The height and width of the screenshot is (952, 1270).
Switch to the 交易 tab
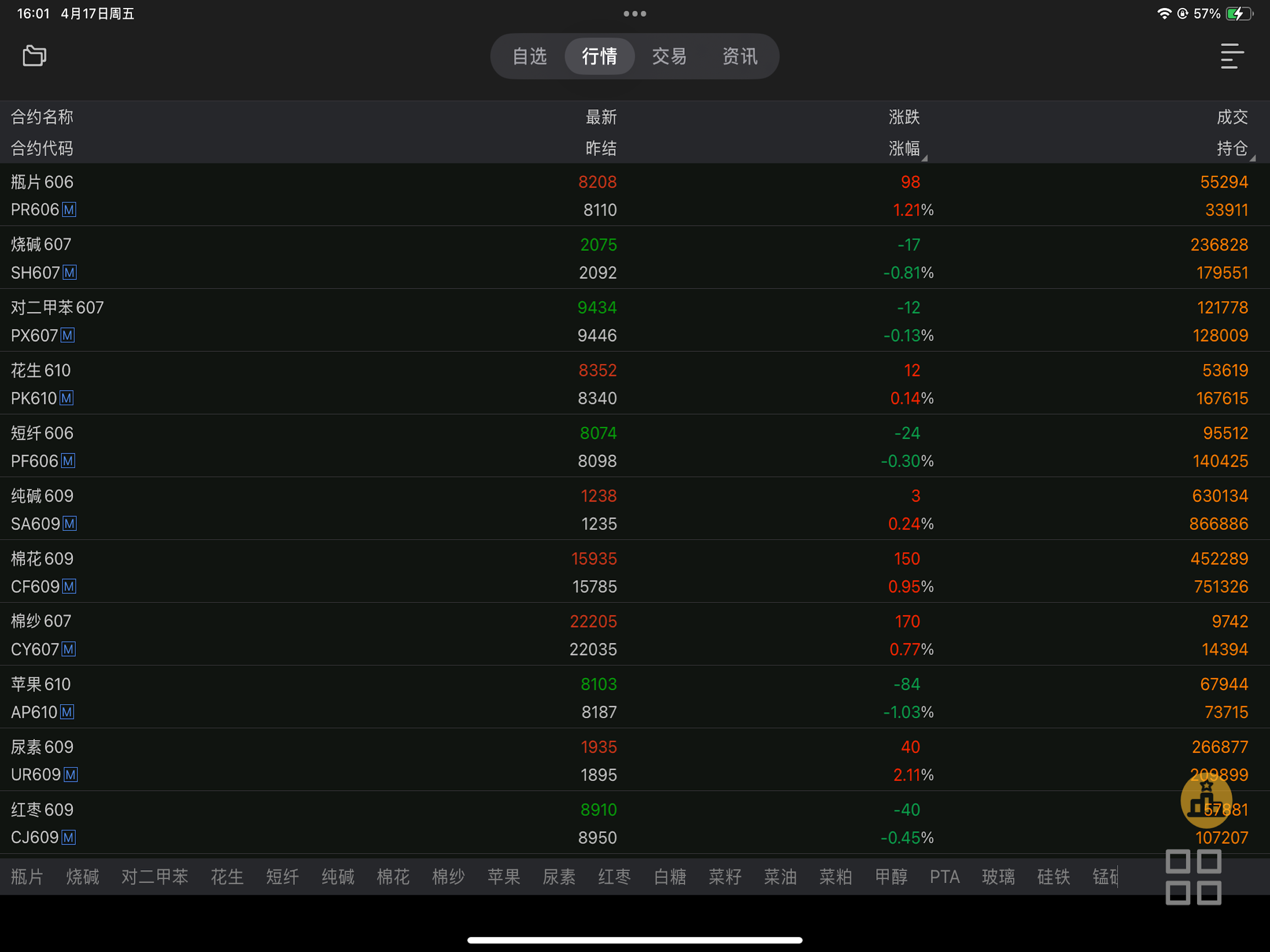click(669, 56)
